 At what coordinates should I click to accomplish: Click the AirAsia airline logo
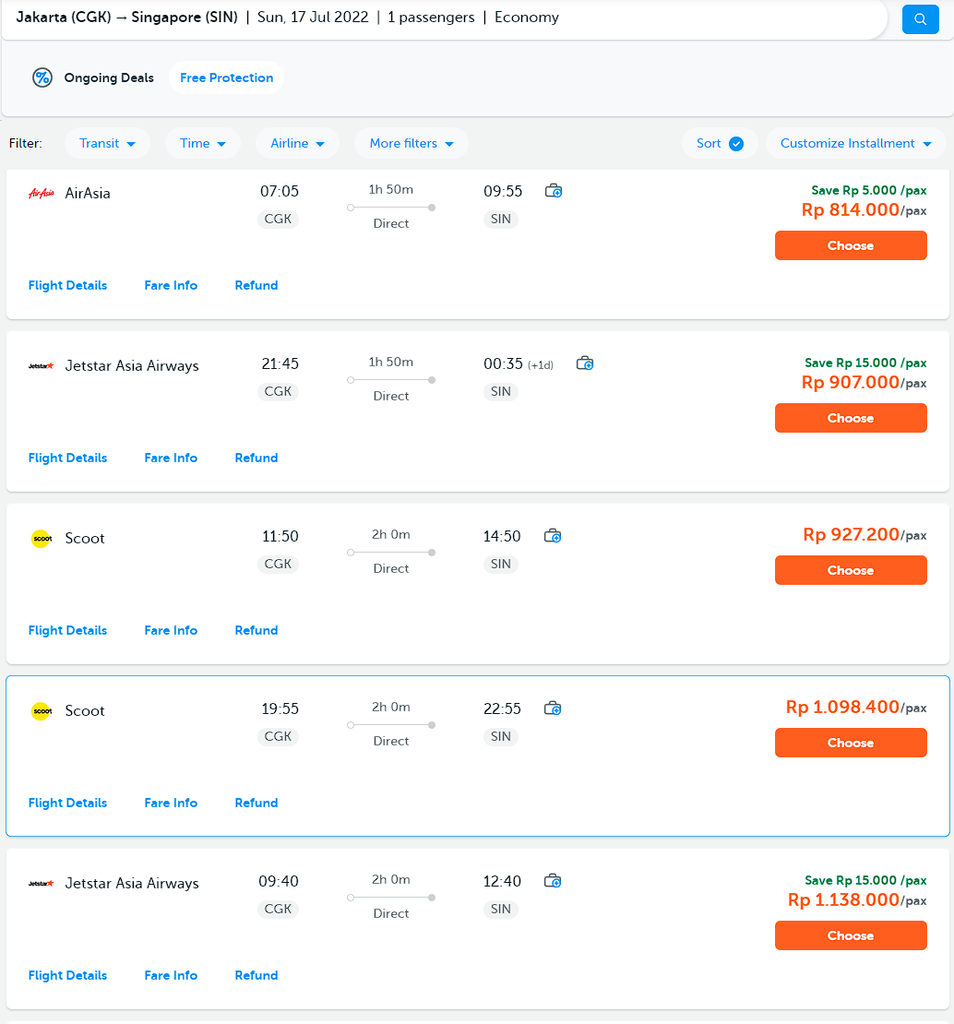coord(41,193)
